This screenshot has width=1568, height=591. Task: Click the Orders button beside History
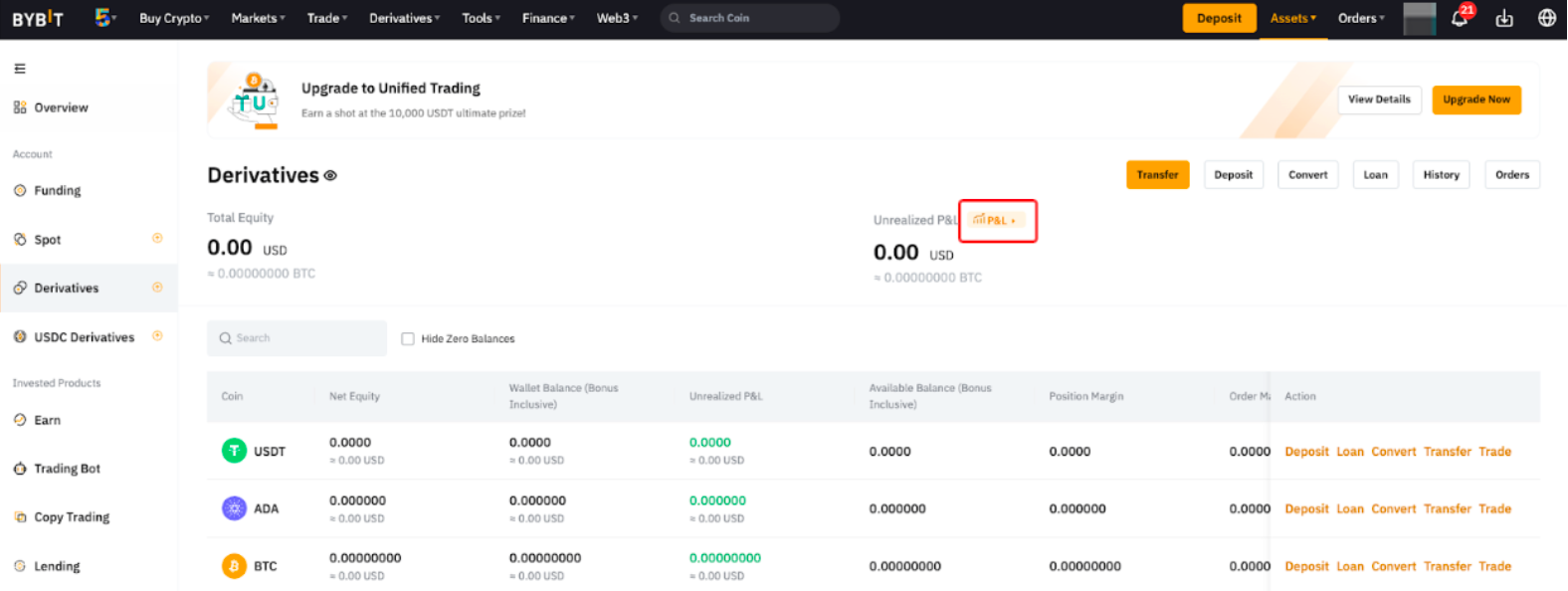[1512, 175]
